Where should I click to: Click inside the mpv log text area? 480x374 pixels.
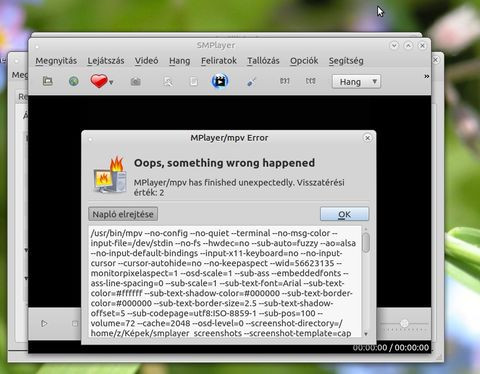pos(225,282)
